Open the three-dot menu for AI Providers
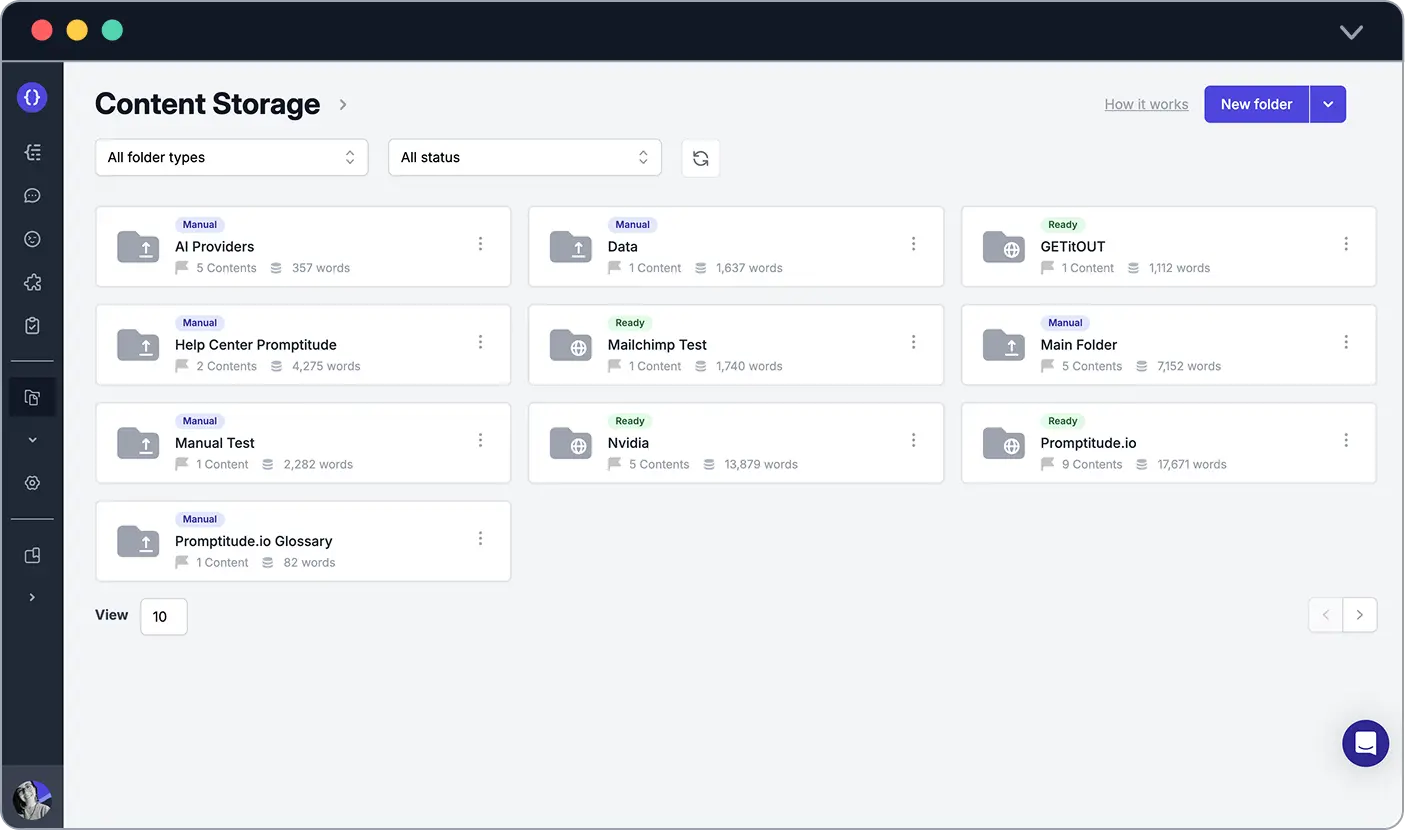This screenshot has height=830, width=1405. tap(480, 244)
